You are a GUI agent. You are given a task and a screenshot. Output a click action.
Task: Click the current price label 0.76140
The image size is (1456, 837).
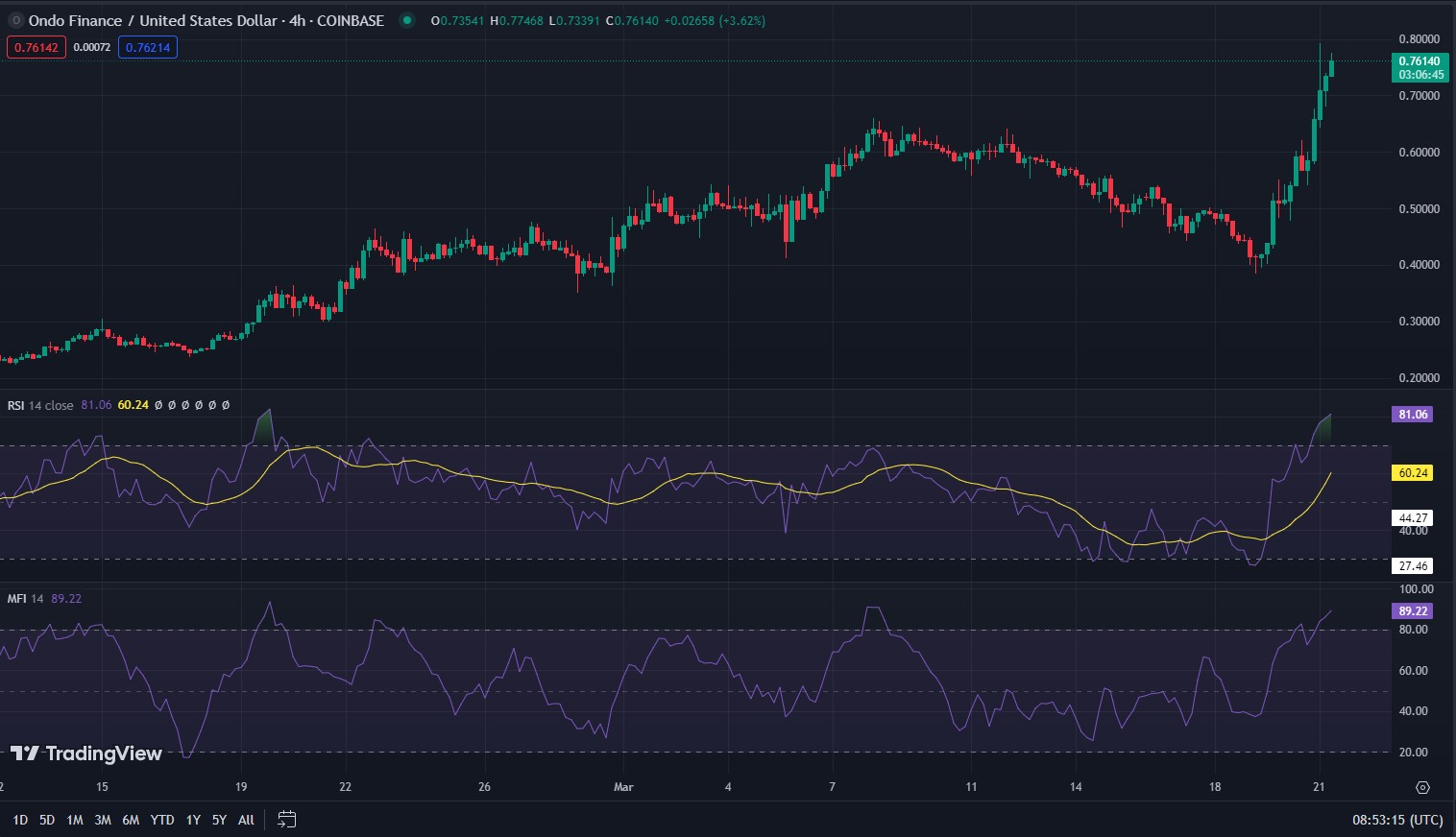point(1420,61)
